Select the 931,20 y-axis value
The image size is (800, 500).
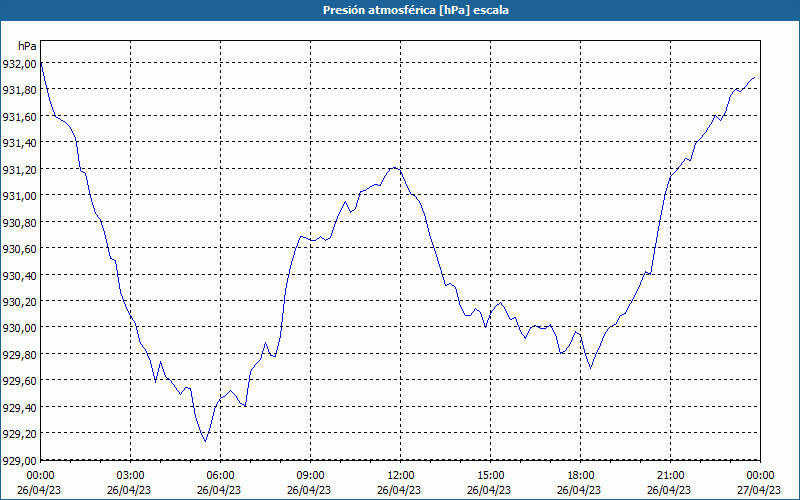pyautogui.click(x=19, y=169)
